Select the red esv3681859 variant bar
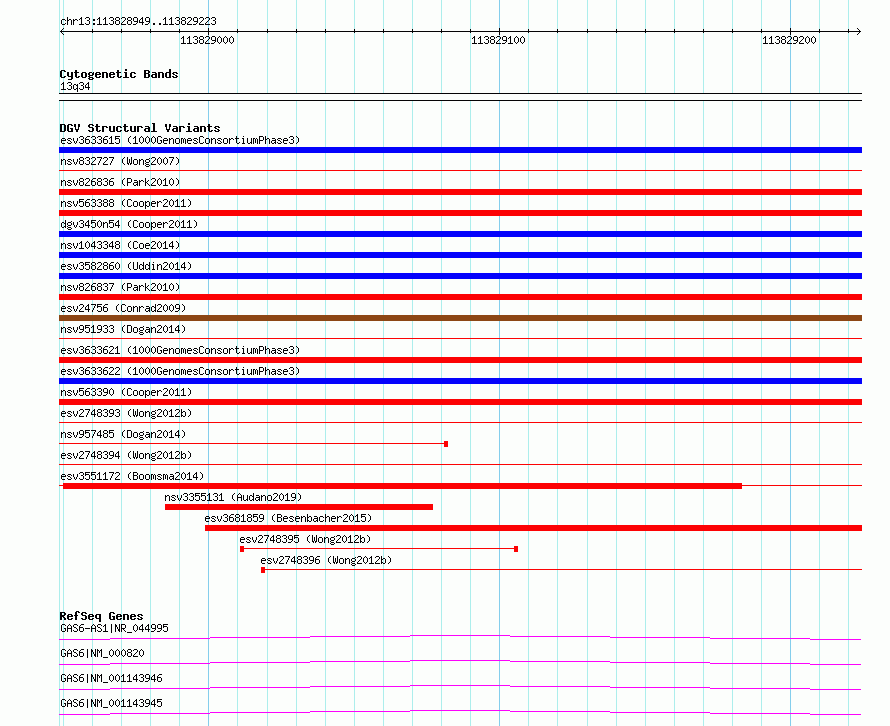890x726 pixels. (x=534, y=528)
